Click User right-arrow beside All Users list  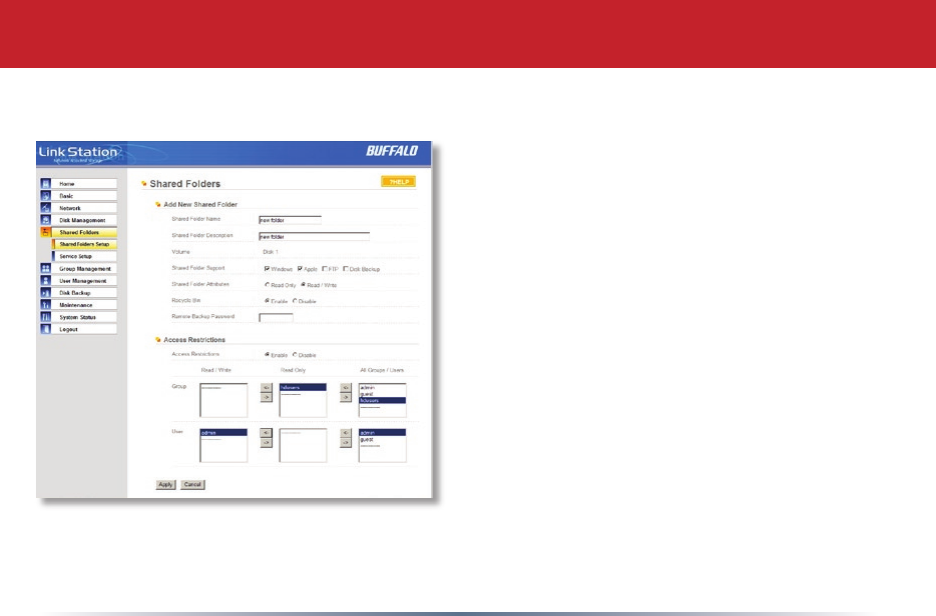[x=346, y=442]
